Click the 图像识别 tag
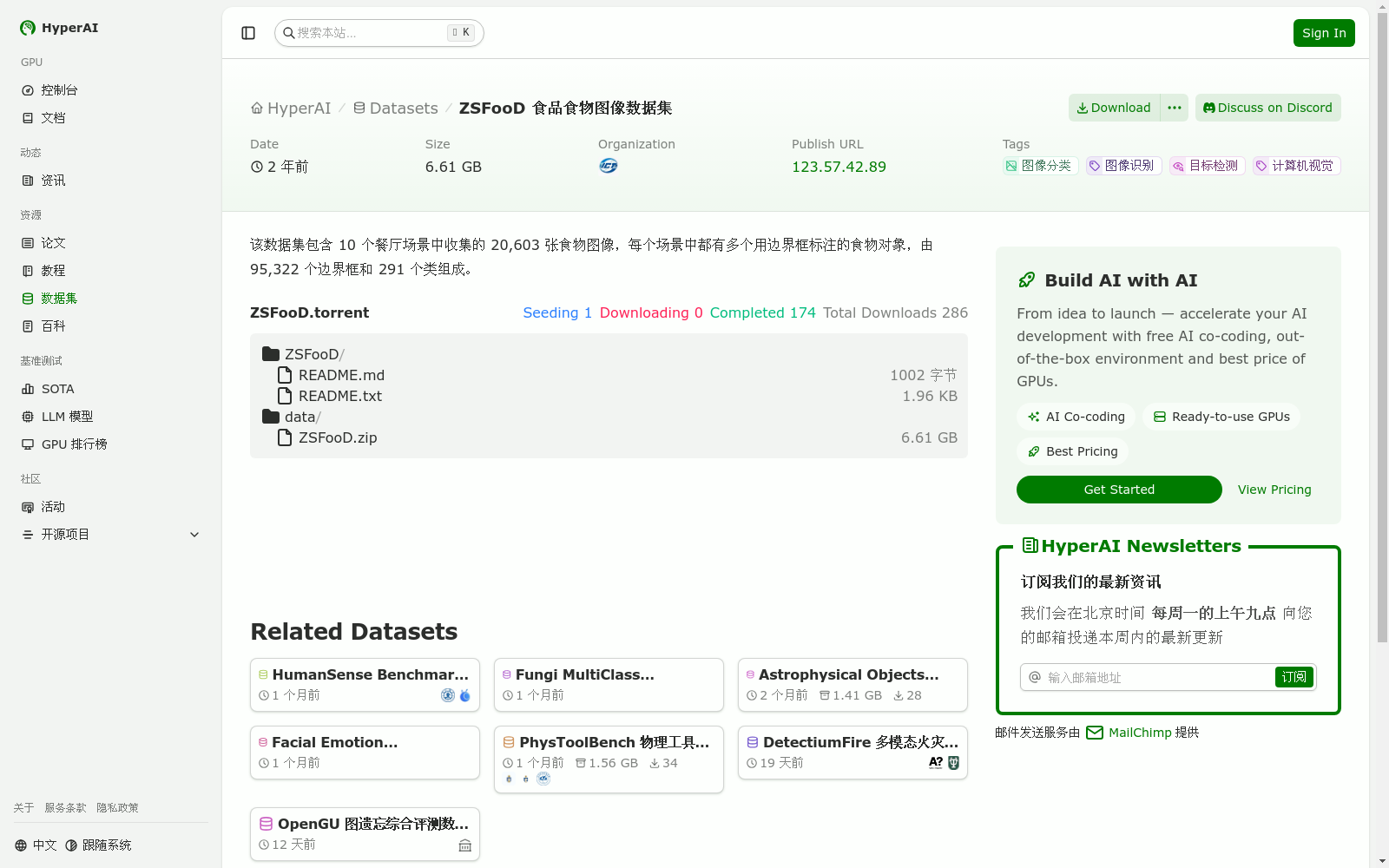This screenshot has width=1389, height=868. click(1123, 166)
